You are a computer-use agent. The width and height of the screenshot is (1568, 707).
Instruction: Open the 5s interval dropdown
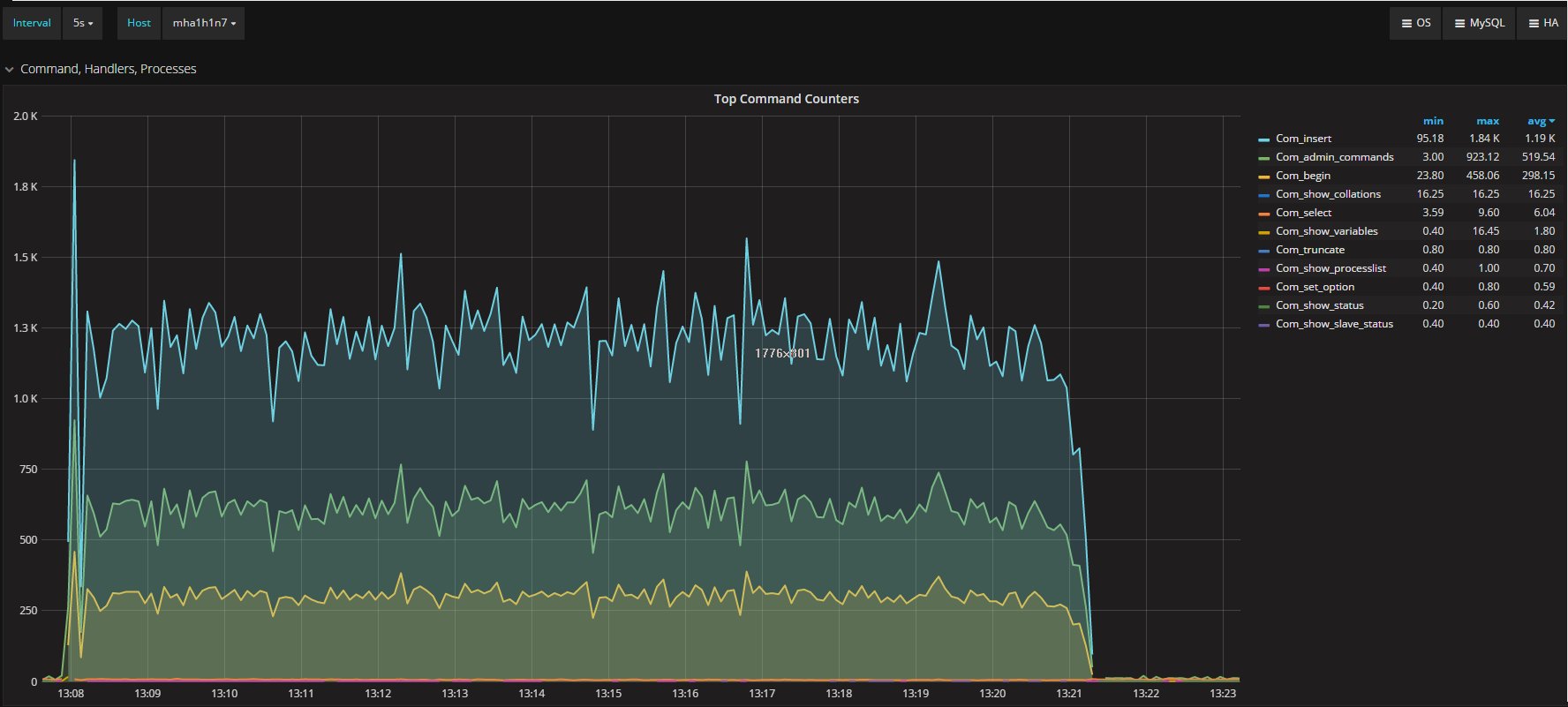pos(83,23)
